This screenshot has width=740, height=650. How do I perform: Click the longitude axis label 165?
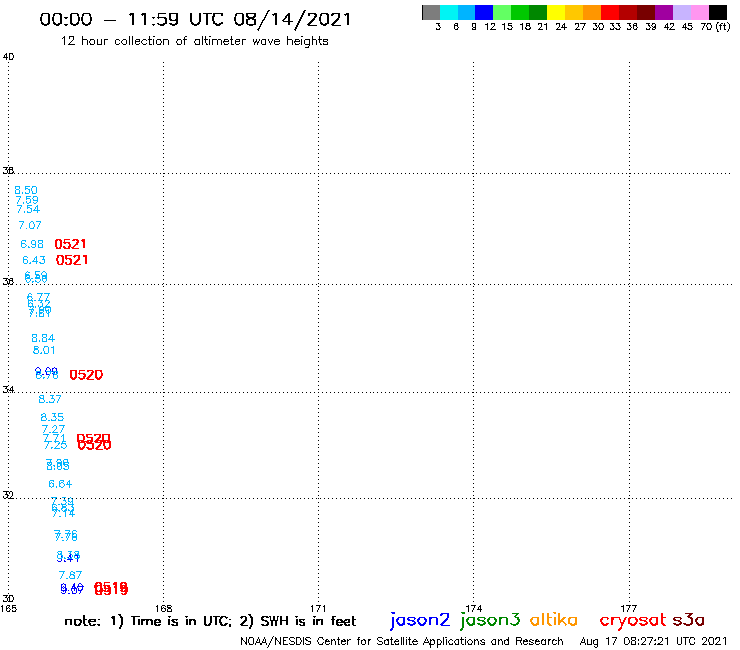tap(8, 608)
